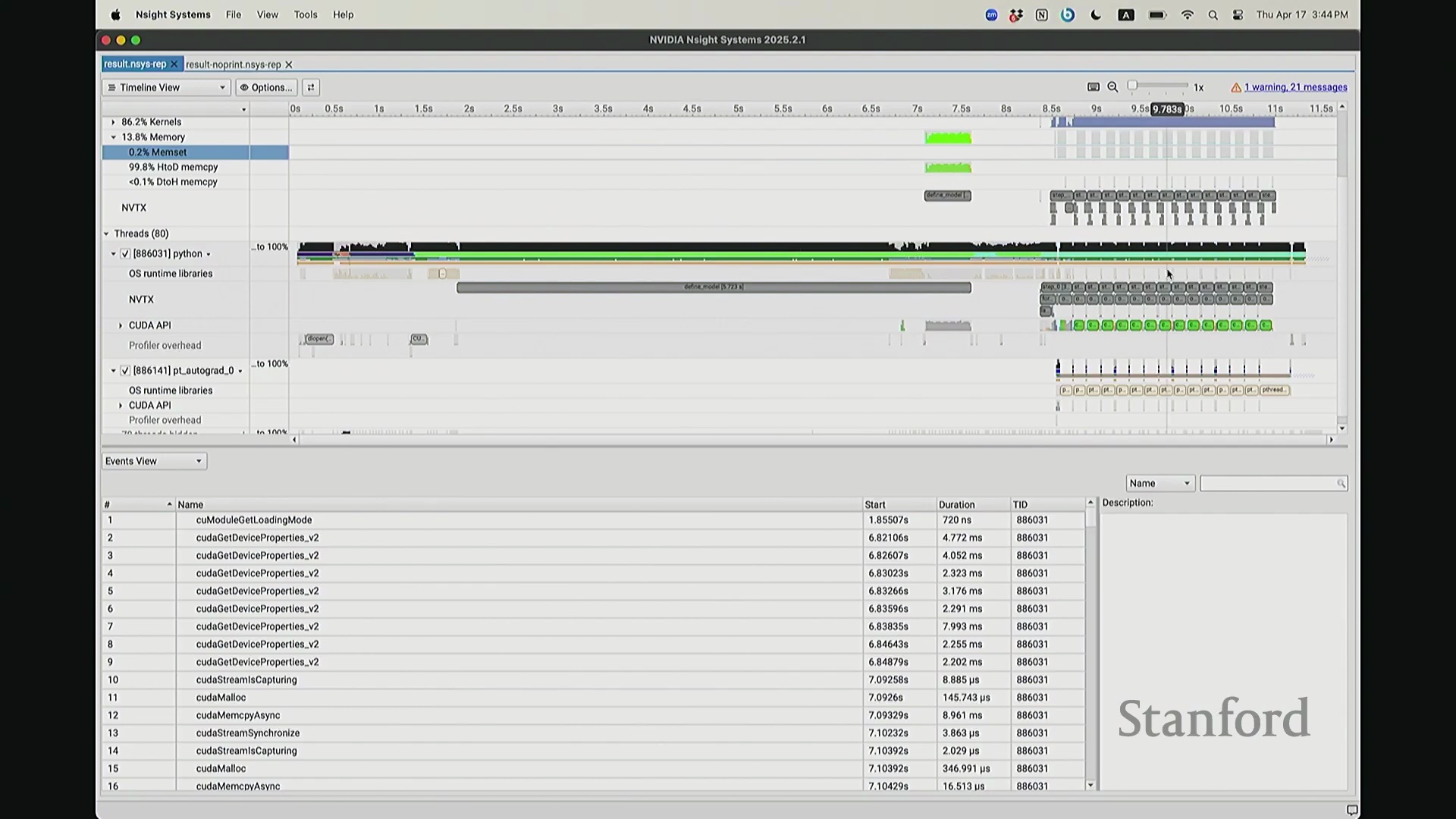Click the feedback icon in bottom-right corner
The image size is (1456, 819).
coord(1351,810)
